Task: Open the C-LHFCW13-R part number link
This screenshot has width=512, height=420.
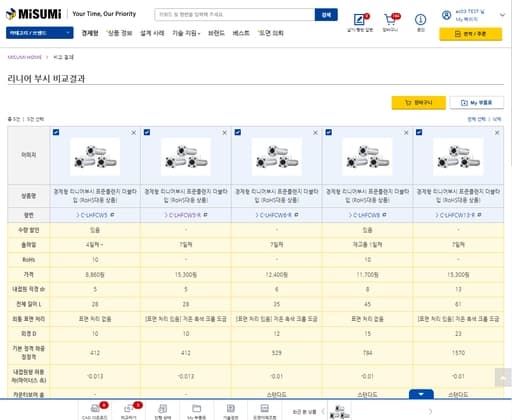Action: tap(455, 215)
